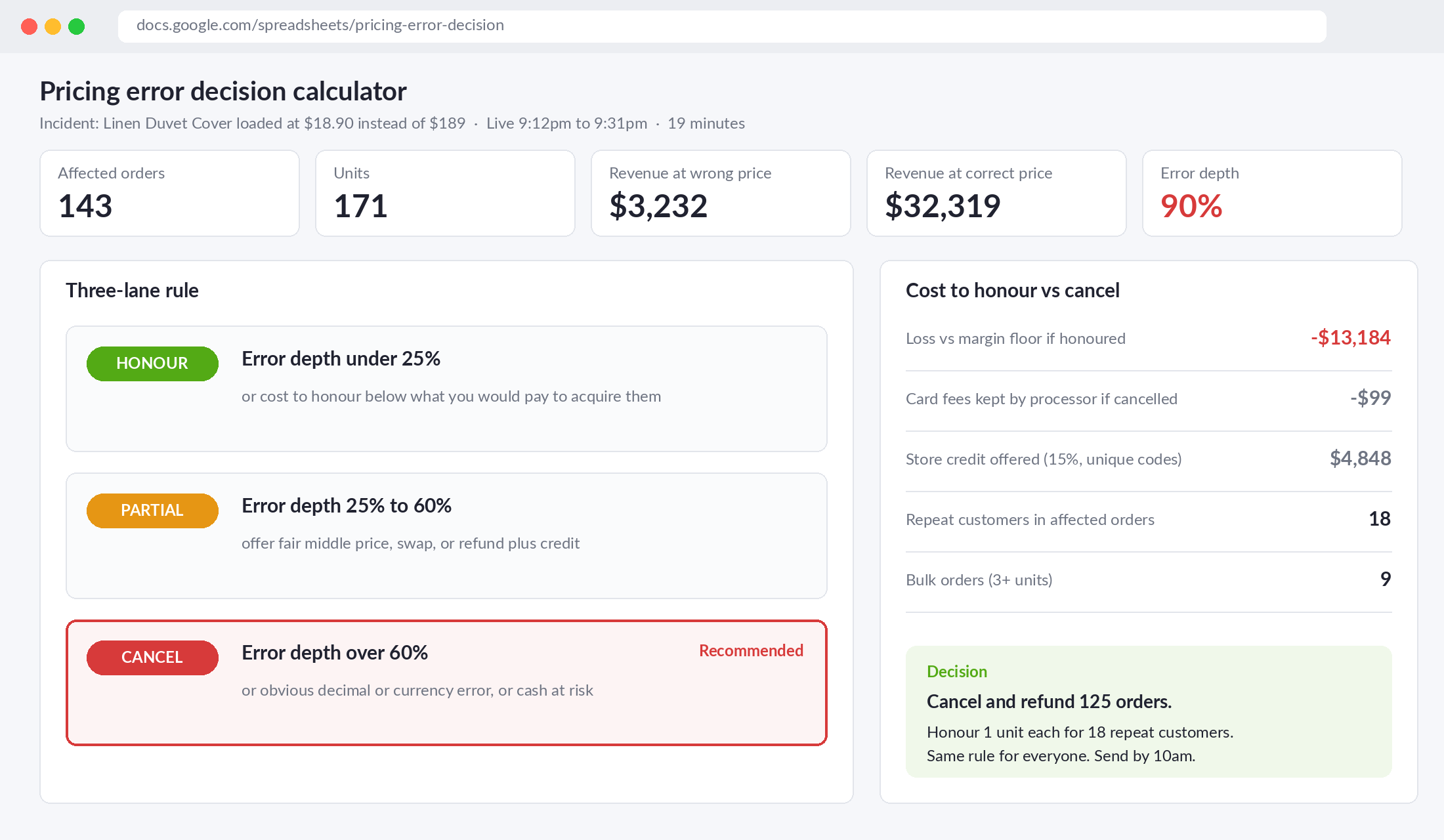
Task: Select the red CANCEL lane badge
Action: [152, 658]
